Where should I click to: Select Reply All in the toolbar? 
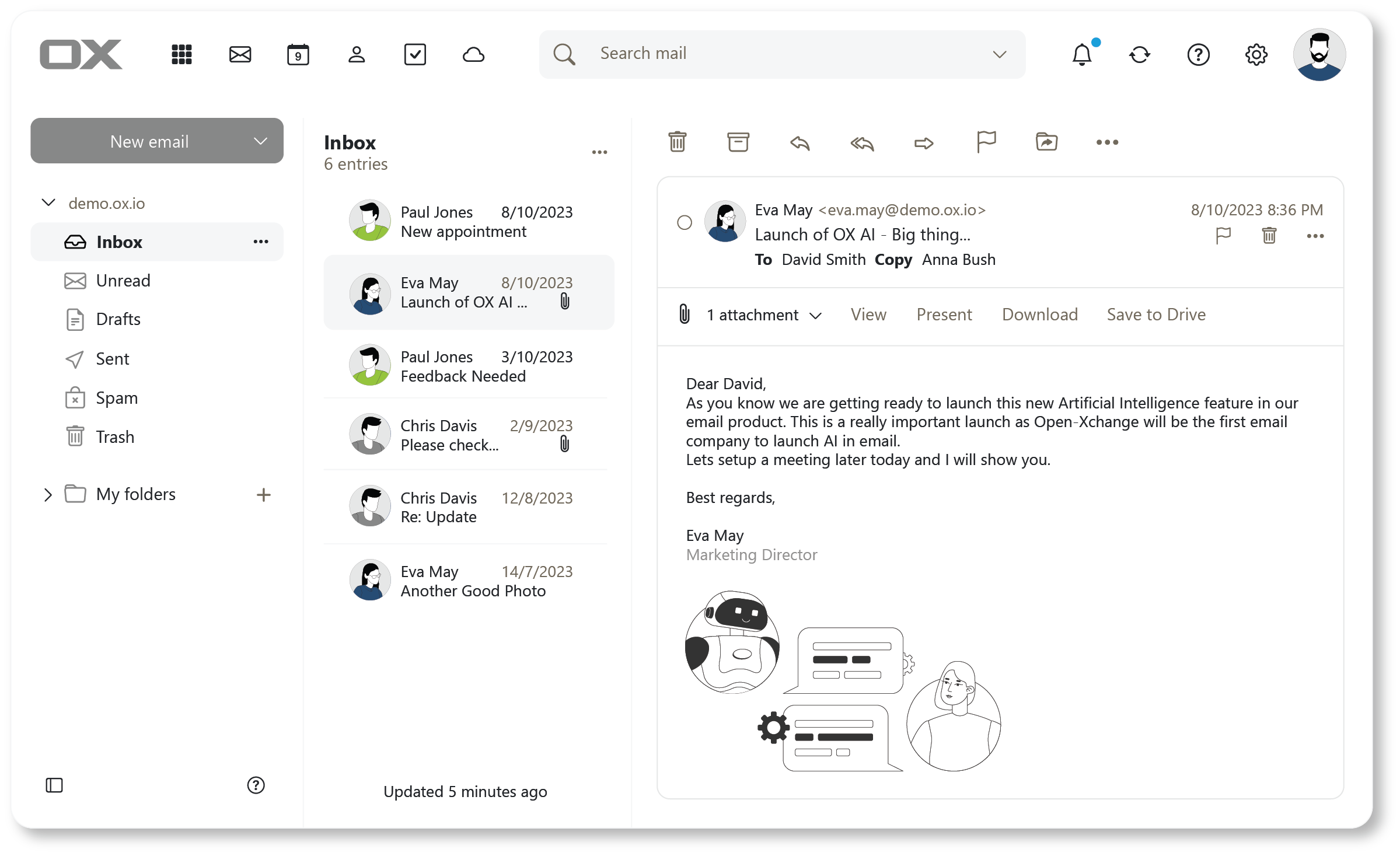click(862, 143)
